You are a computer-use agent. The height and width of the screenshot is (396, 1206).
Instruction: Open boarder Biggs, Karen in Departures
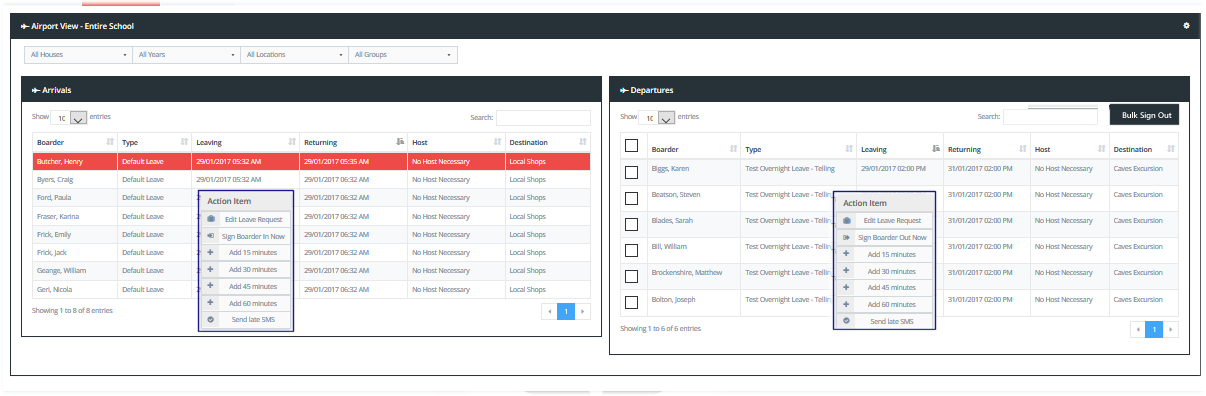click(x=670, y=169)
